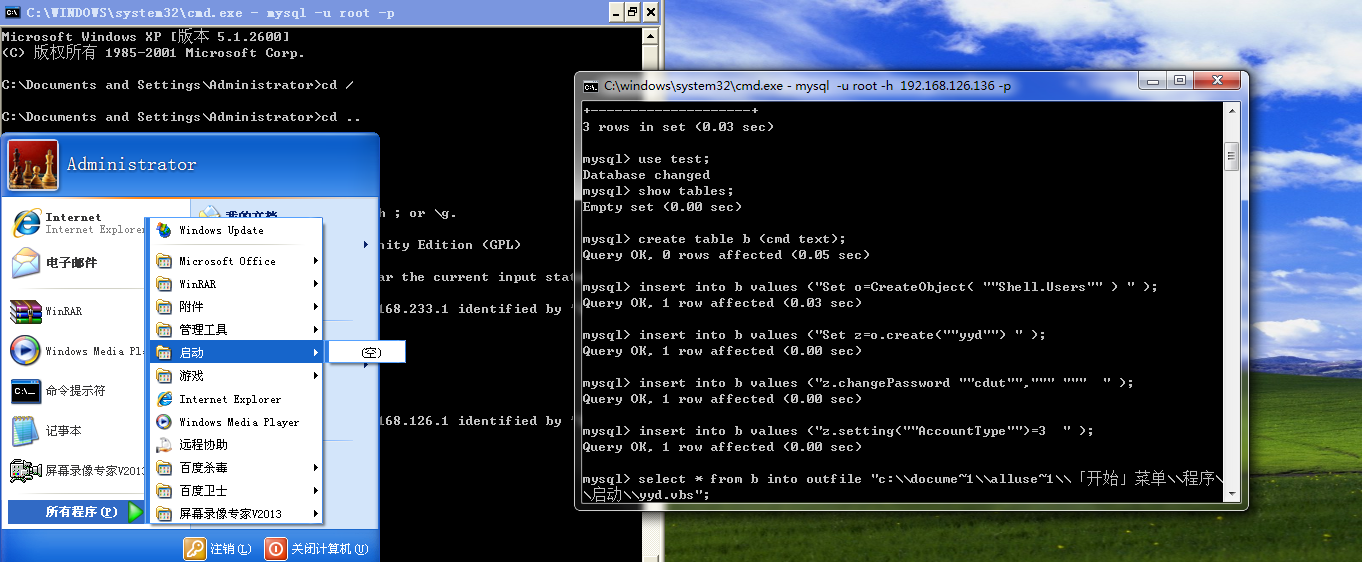Expand the 管理工具 admin tools submenu
This screenshot has height=562, width=1362.
point(237,330)
